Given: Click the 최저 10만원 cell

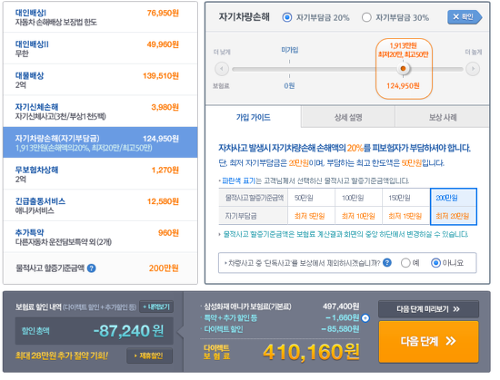Looking at the screenshot, I should [358, 216].
